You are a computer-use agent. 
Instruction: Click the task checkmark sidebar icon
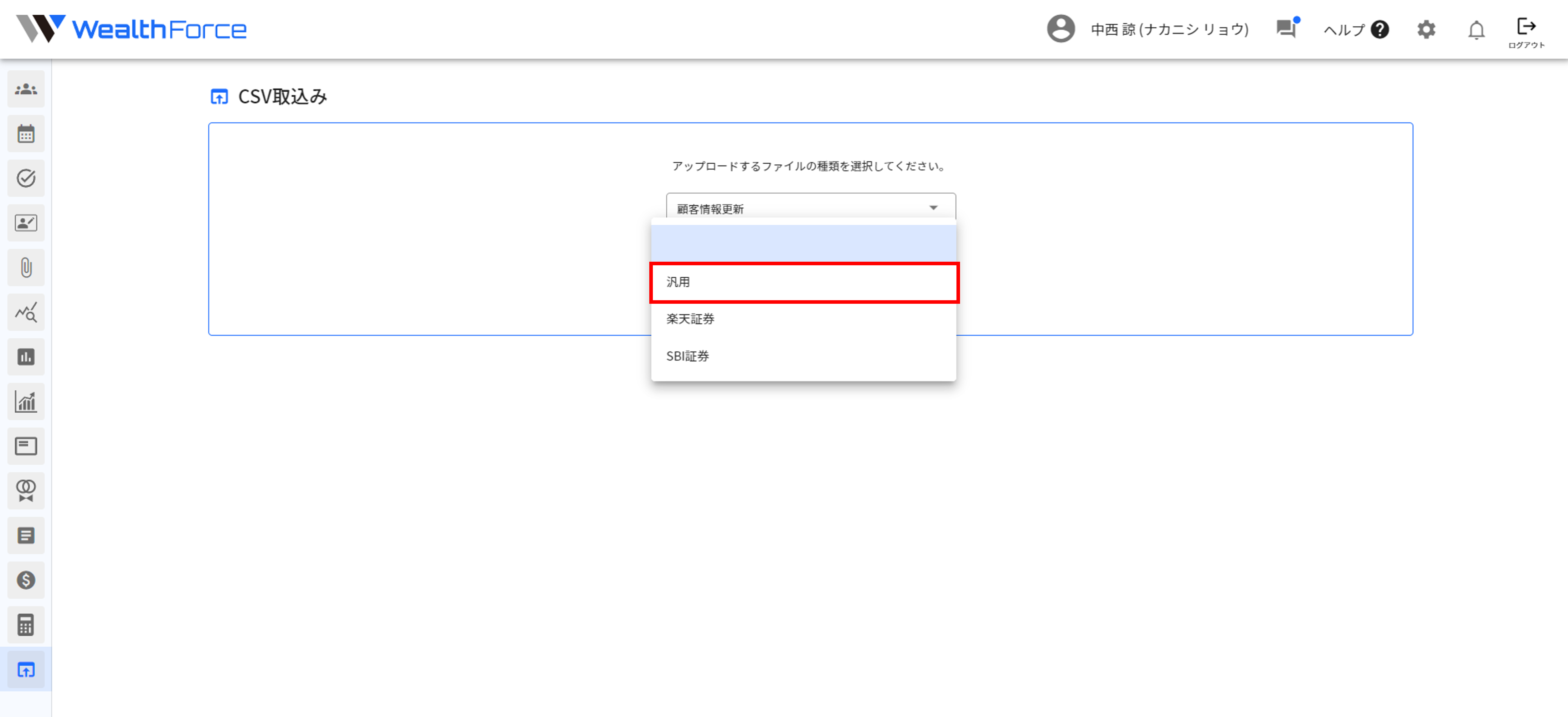click(x=26, y=179)
